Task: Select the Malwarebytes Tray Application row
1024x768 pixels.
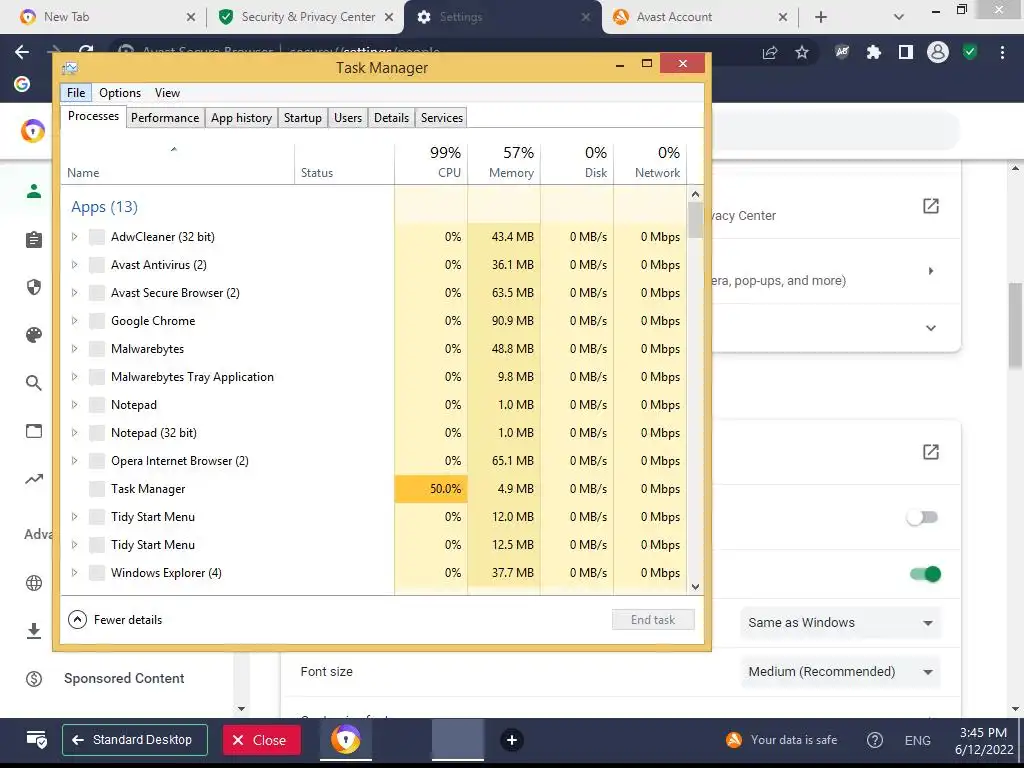Action: (374, 377)
